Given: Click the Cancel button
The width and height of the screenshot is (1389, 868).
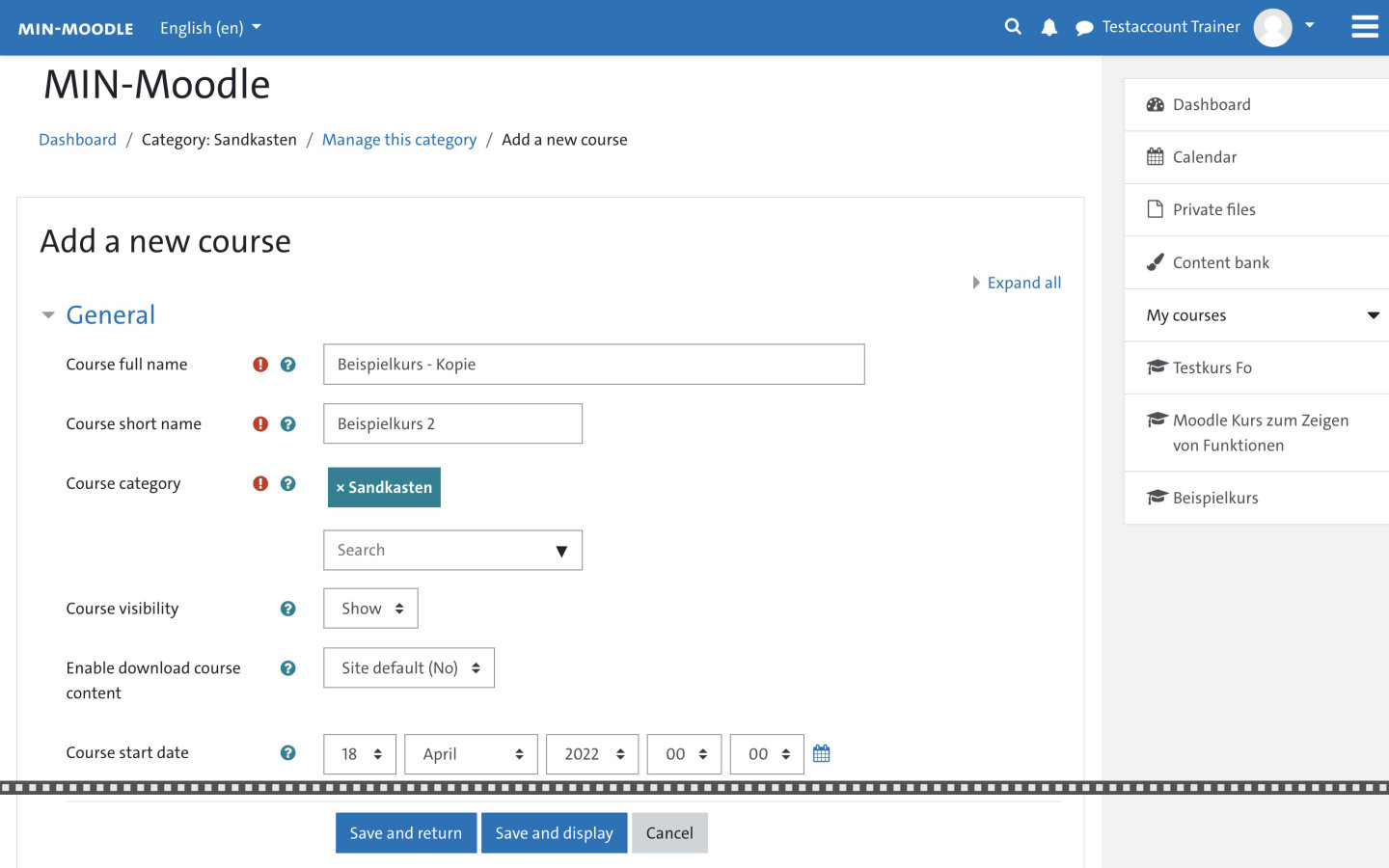Looking at the screenshot, I should [x=669, y=833].
